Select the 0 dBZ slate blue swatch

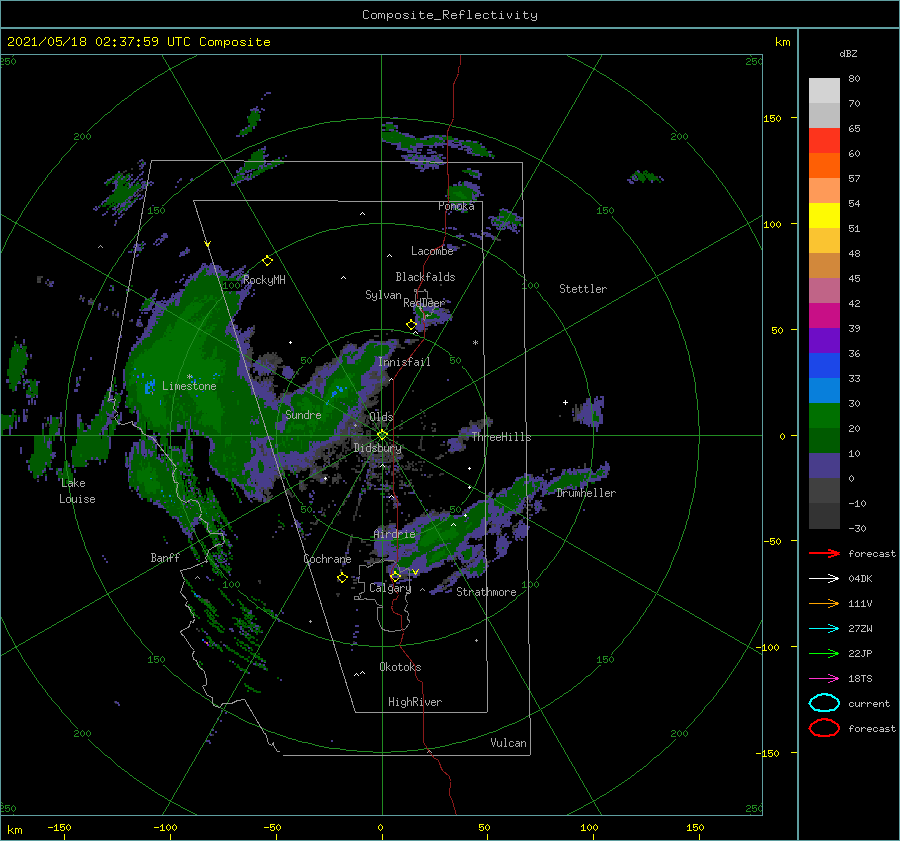click(824, 466)
